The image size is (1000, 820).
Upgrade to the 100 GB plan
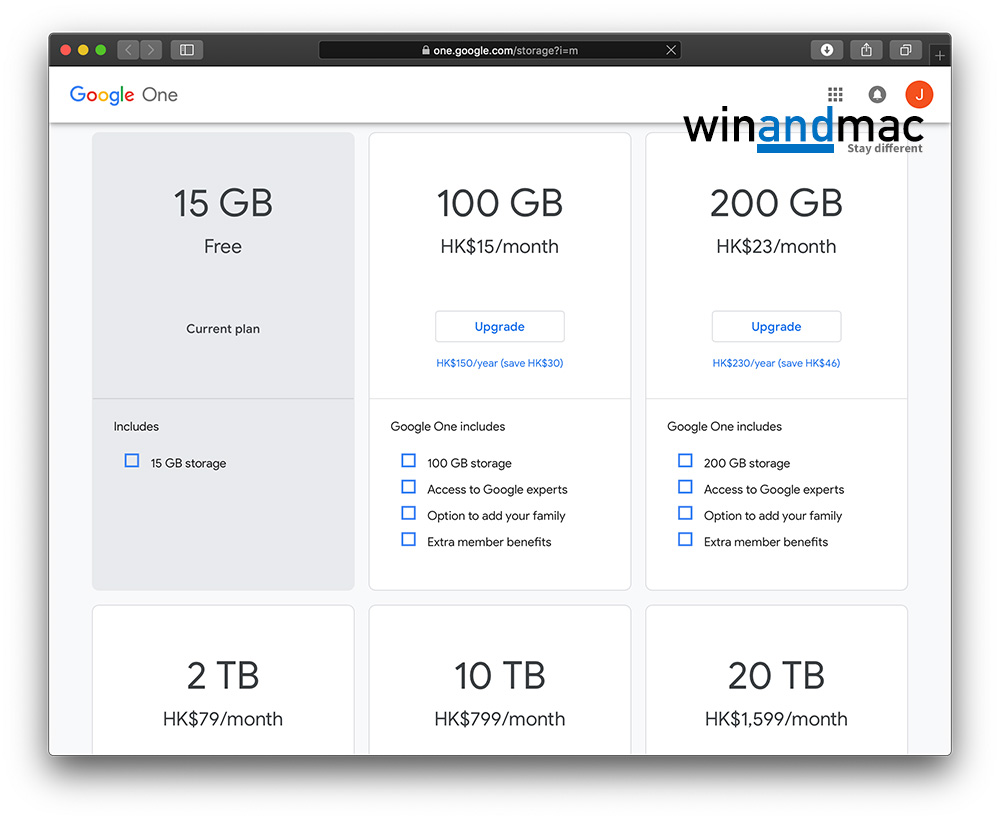click(x=500, y=327)
